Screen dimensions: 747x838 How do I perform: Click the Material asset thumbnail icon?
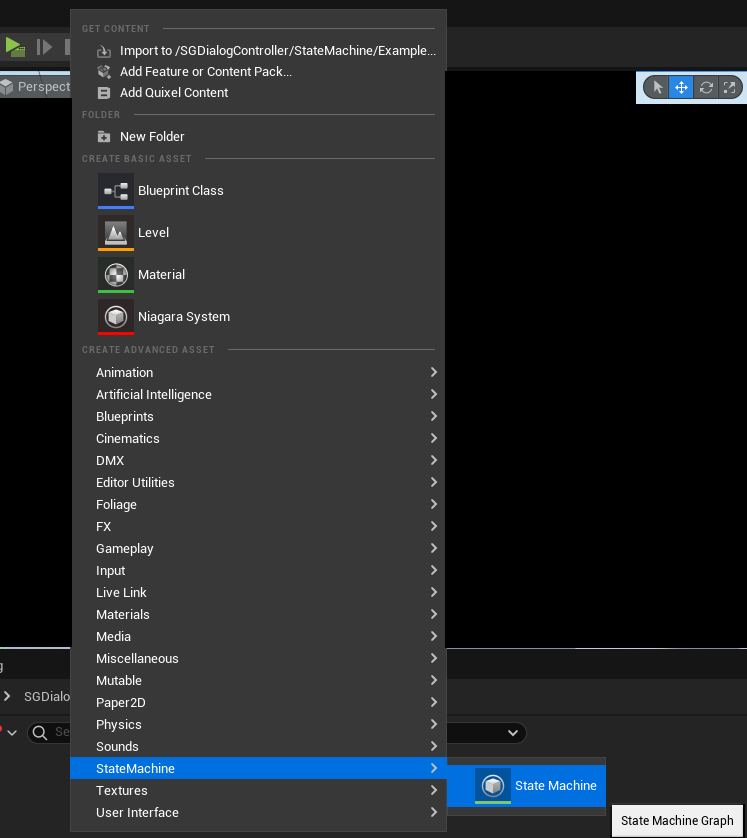(x=116, y=275)
